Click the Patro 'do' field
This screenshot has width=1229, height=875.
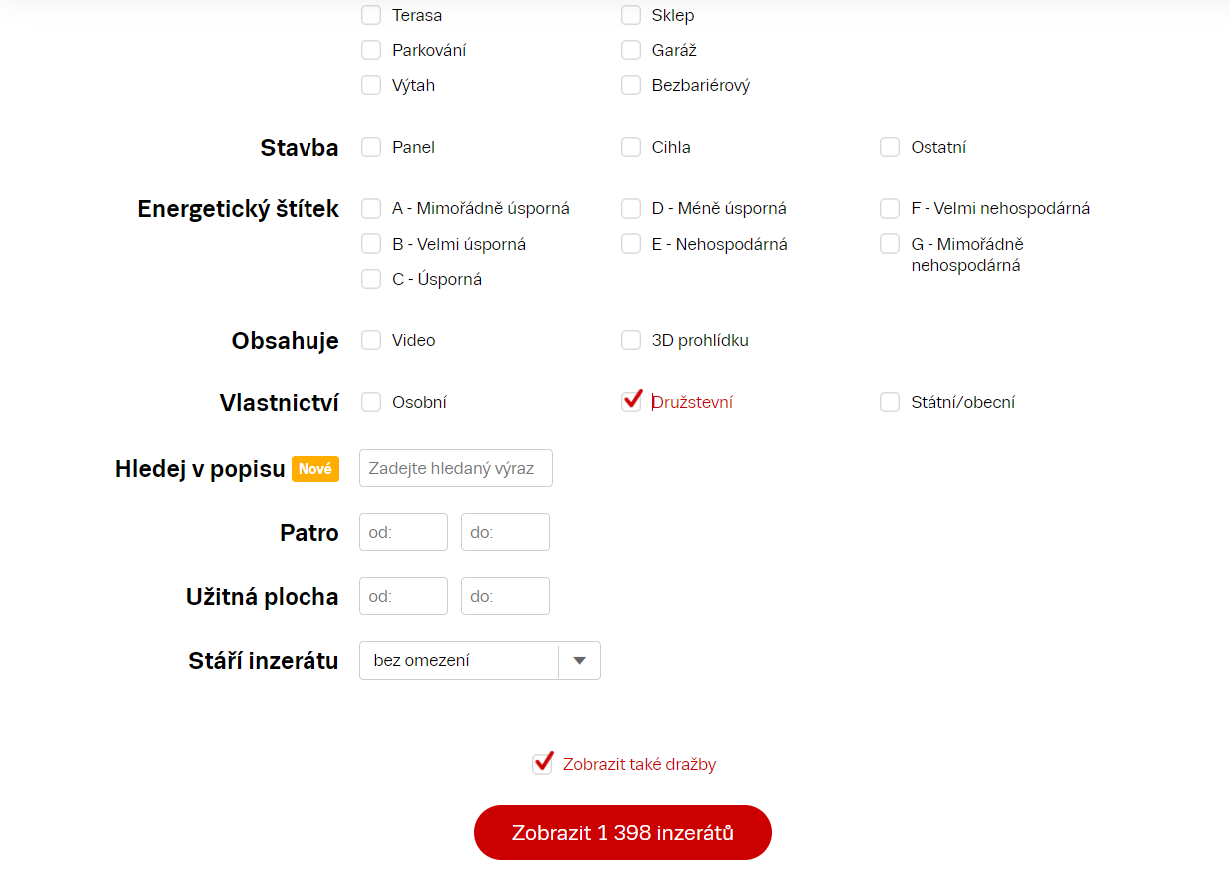click(505, 532)
